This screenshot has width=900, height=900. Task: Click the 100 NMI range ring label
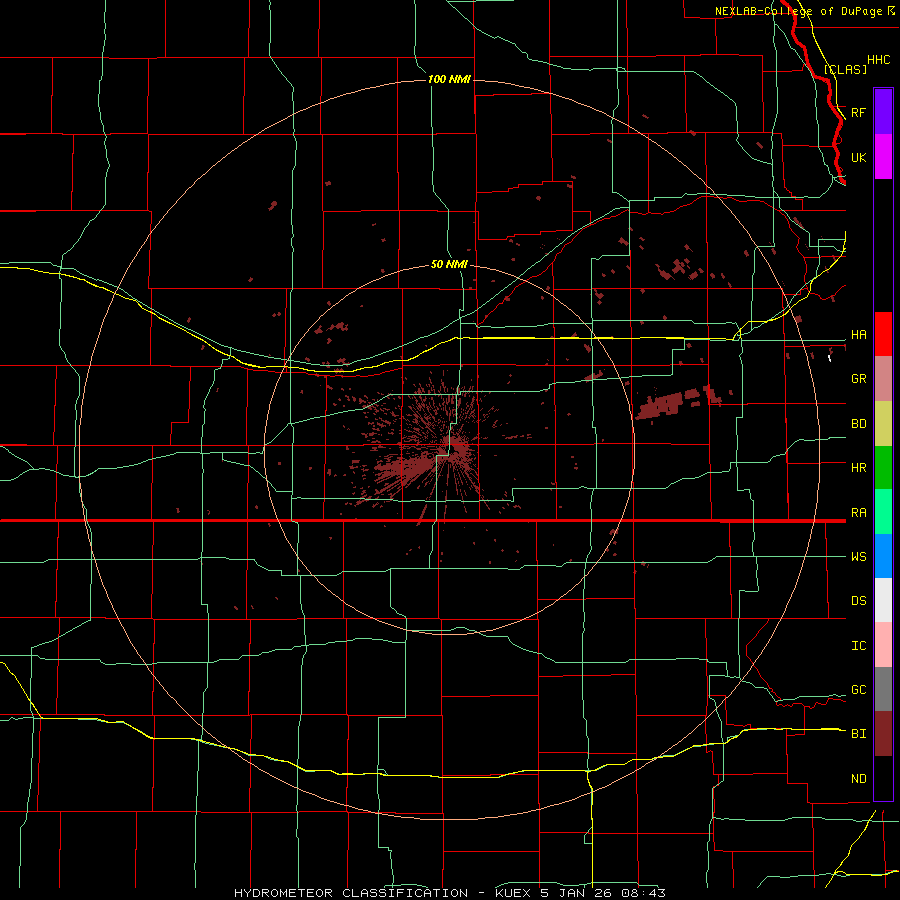[x=449, y=79]
